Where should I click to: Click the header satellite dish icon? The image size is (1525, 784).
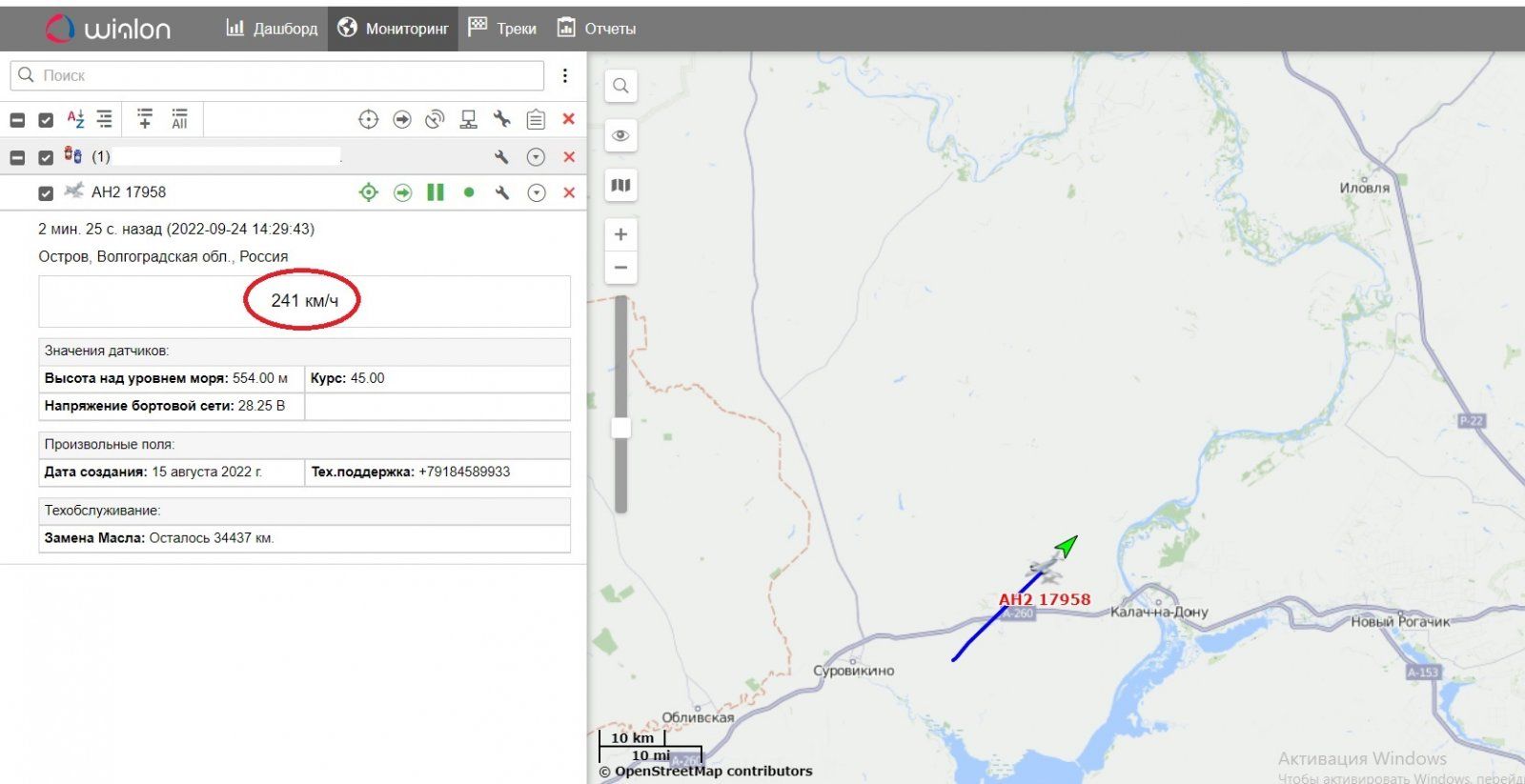pos(435,119)
